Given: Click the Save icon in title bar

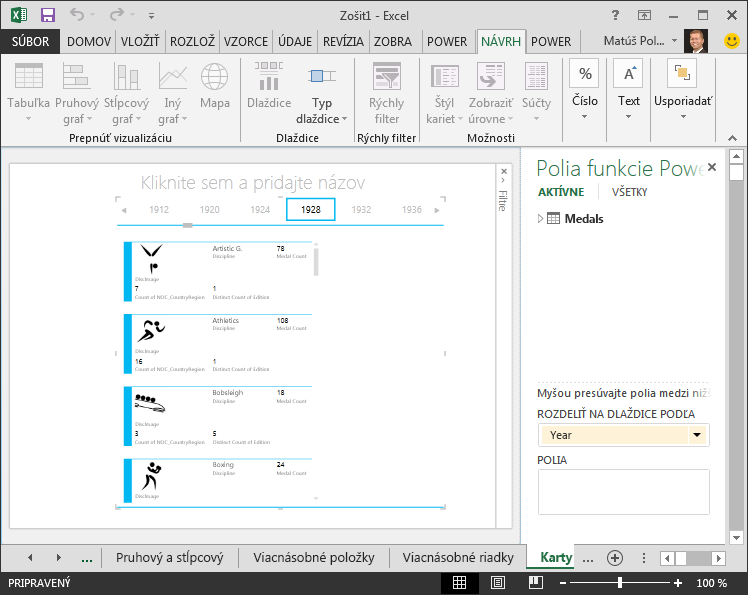Looking at the screenshot, I should click(x=48, y=15).
